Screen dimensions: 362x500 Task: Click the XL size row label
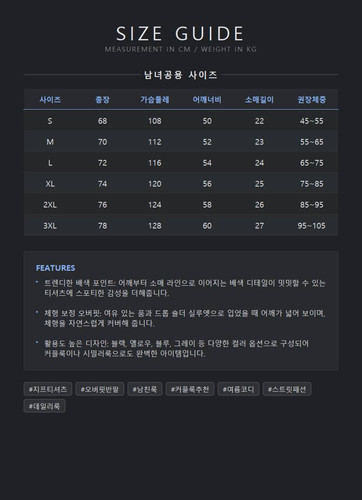(x=50, y=184)
